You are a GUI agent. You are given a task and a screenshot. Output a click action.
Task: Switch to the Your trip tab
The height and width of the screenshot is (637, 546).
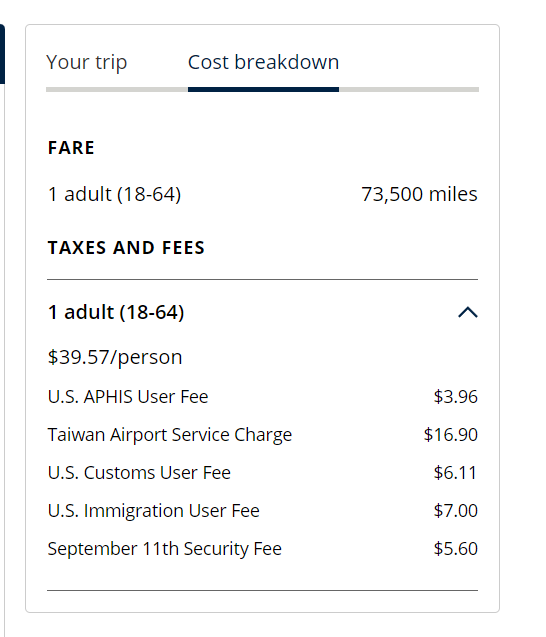pos(87,63)
